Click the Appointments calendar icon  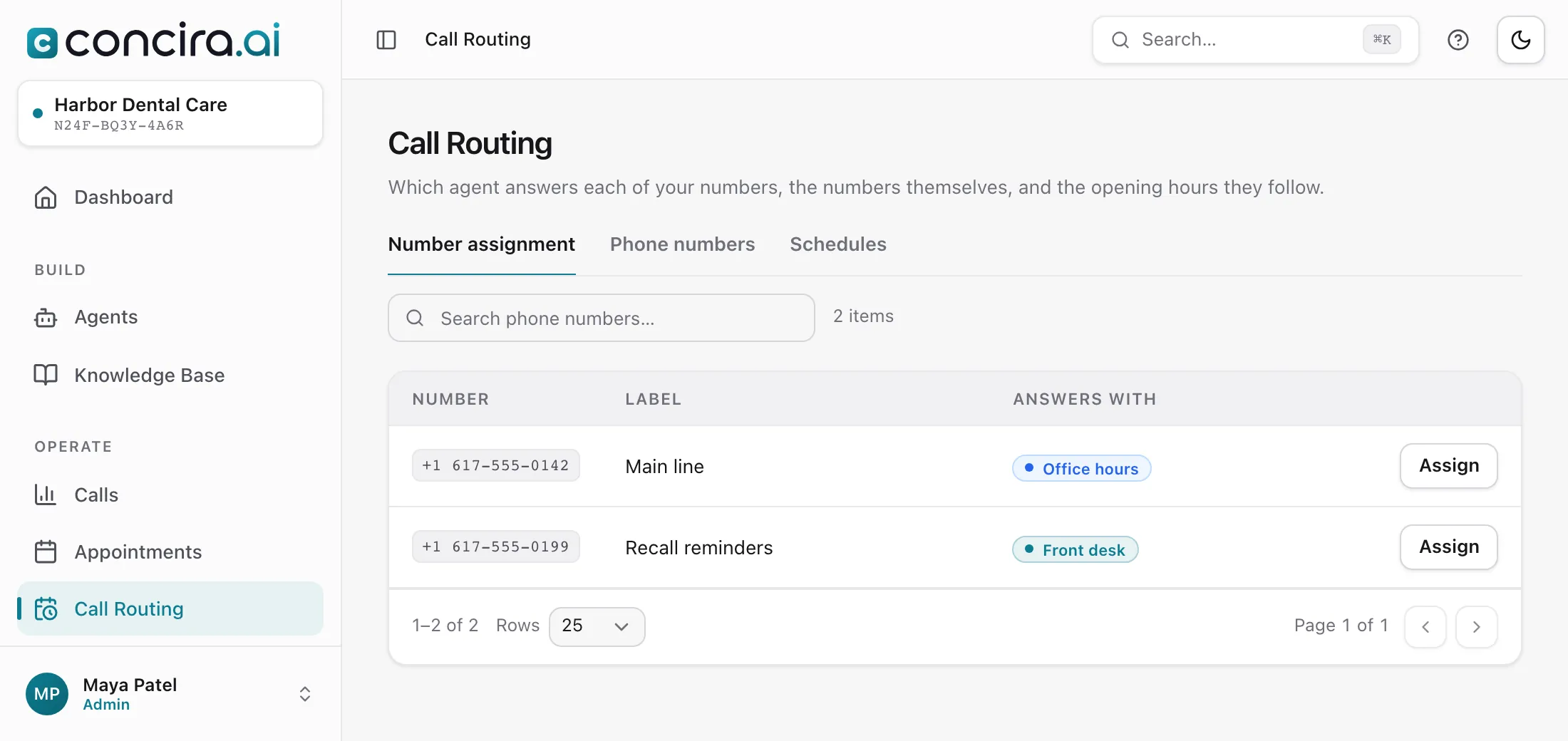[x=46, y=551]
